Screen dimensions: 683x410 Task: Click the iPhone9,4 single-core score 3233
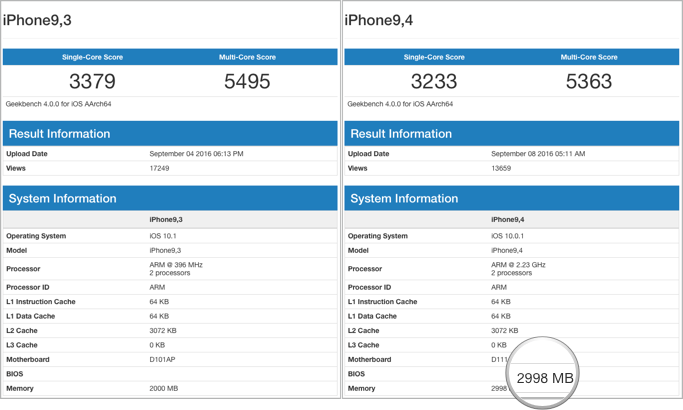pos(434,81)
